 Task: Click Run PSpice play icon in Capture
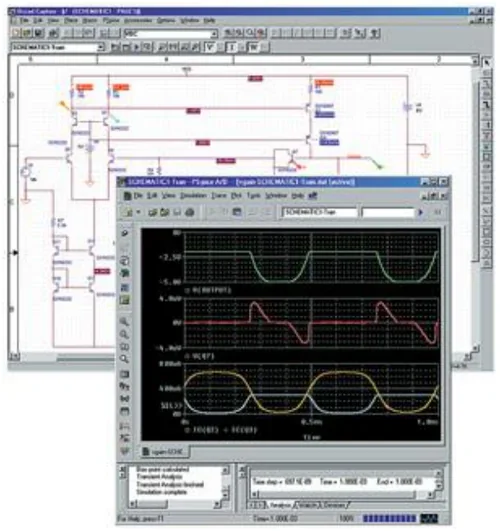[137, 47]
